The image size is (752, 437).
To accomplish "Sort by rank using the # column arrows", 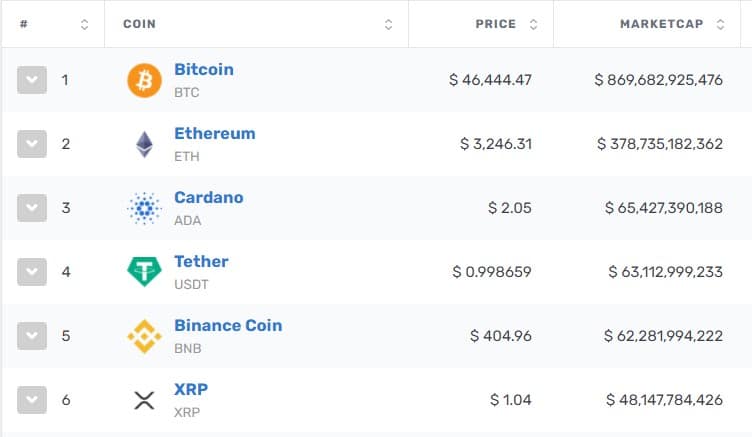I will click(x=84, y=24).
